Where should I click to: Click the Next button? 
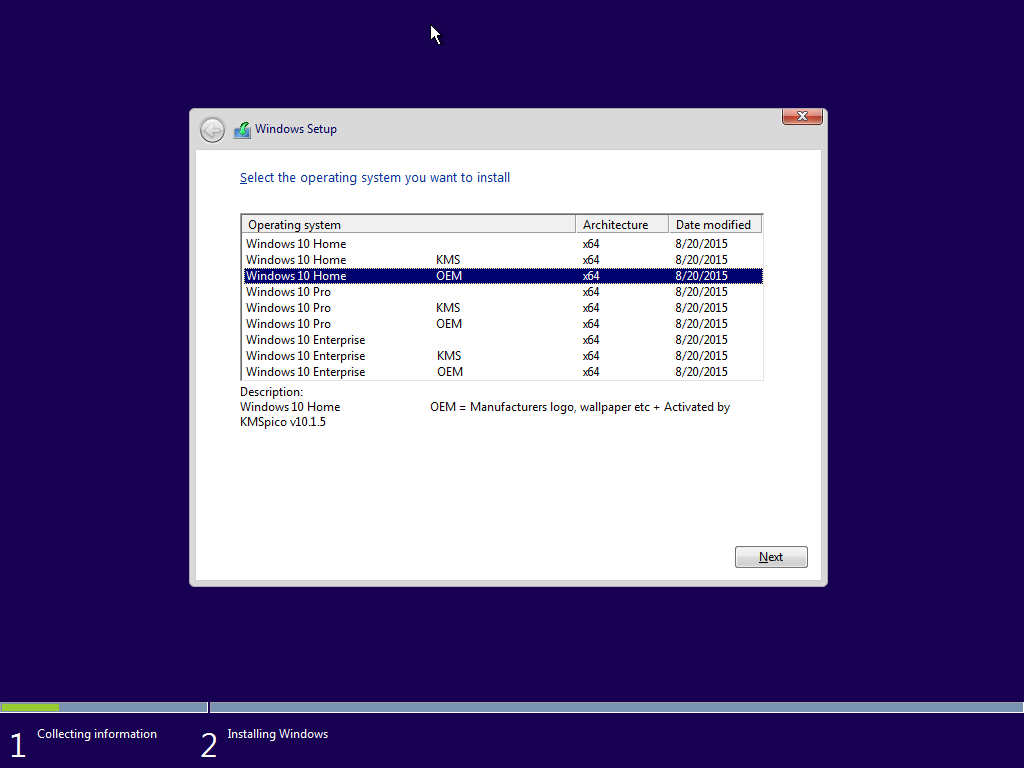click(771, 557)
